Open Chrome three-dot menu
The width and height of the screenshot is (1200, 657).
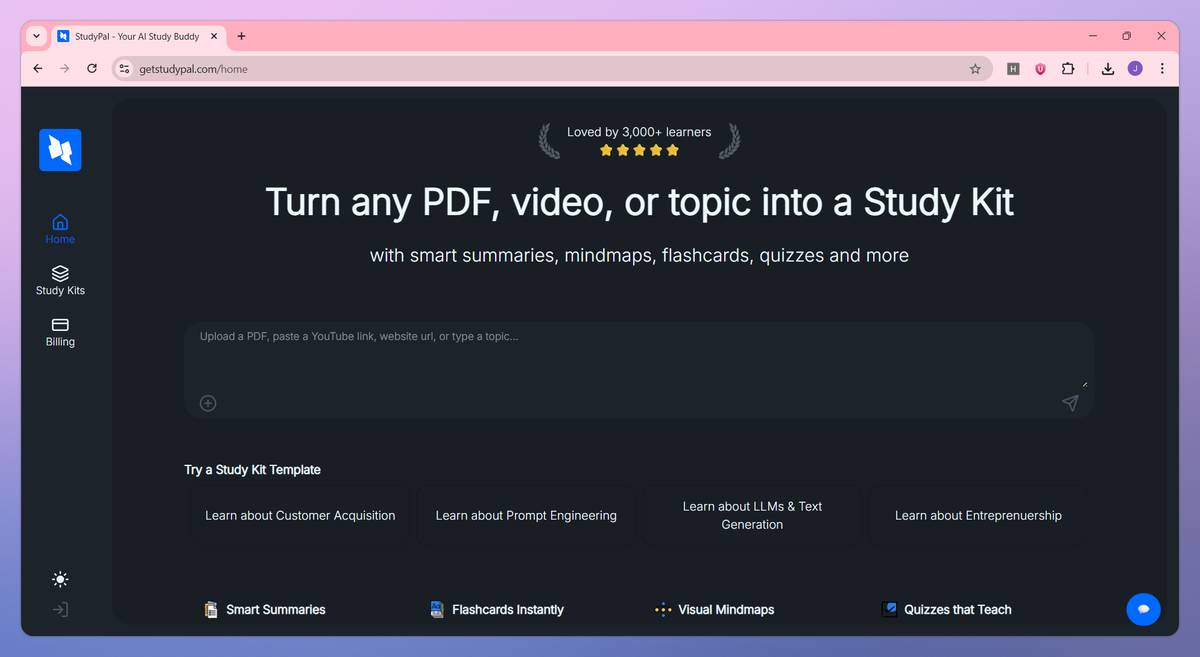[1162, 69]
